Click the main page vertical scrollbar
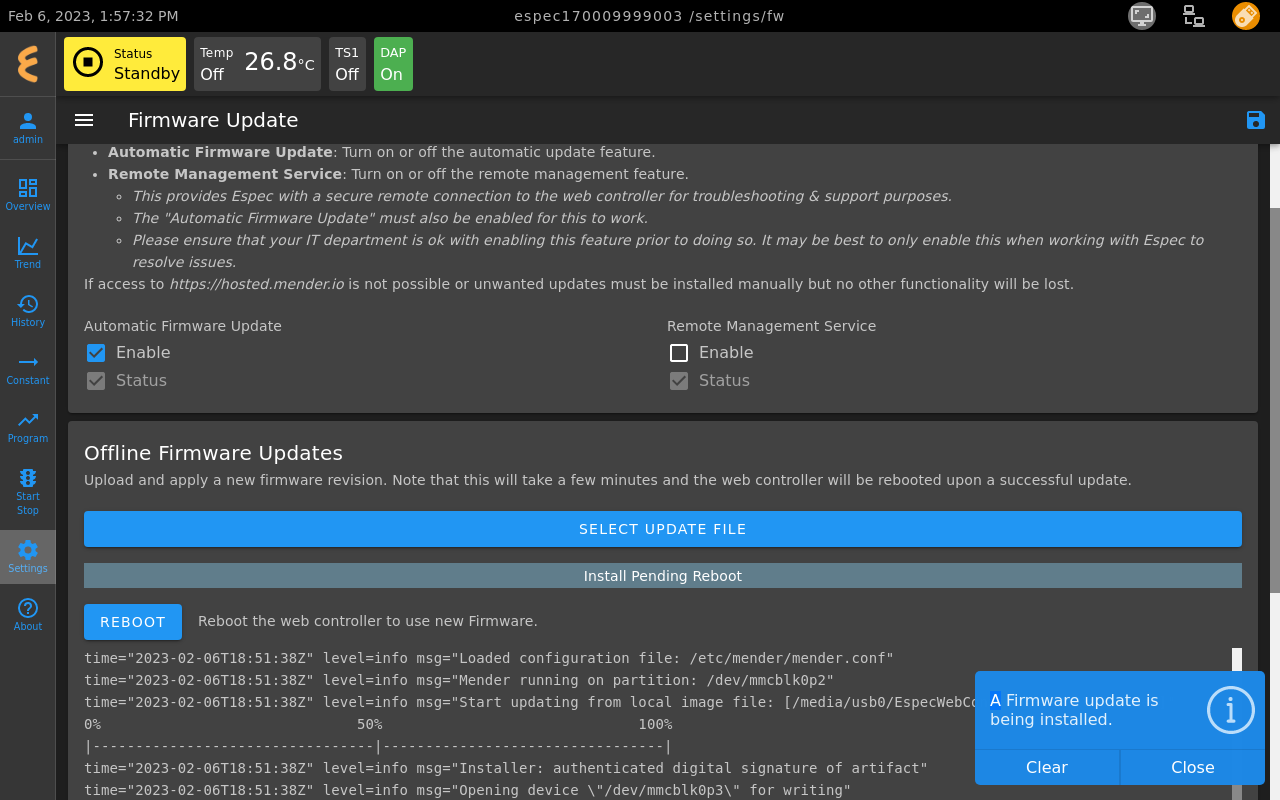Screen dimensions: 1280x800 [x=1275, y=400]
